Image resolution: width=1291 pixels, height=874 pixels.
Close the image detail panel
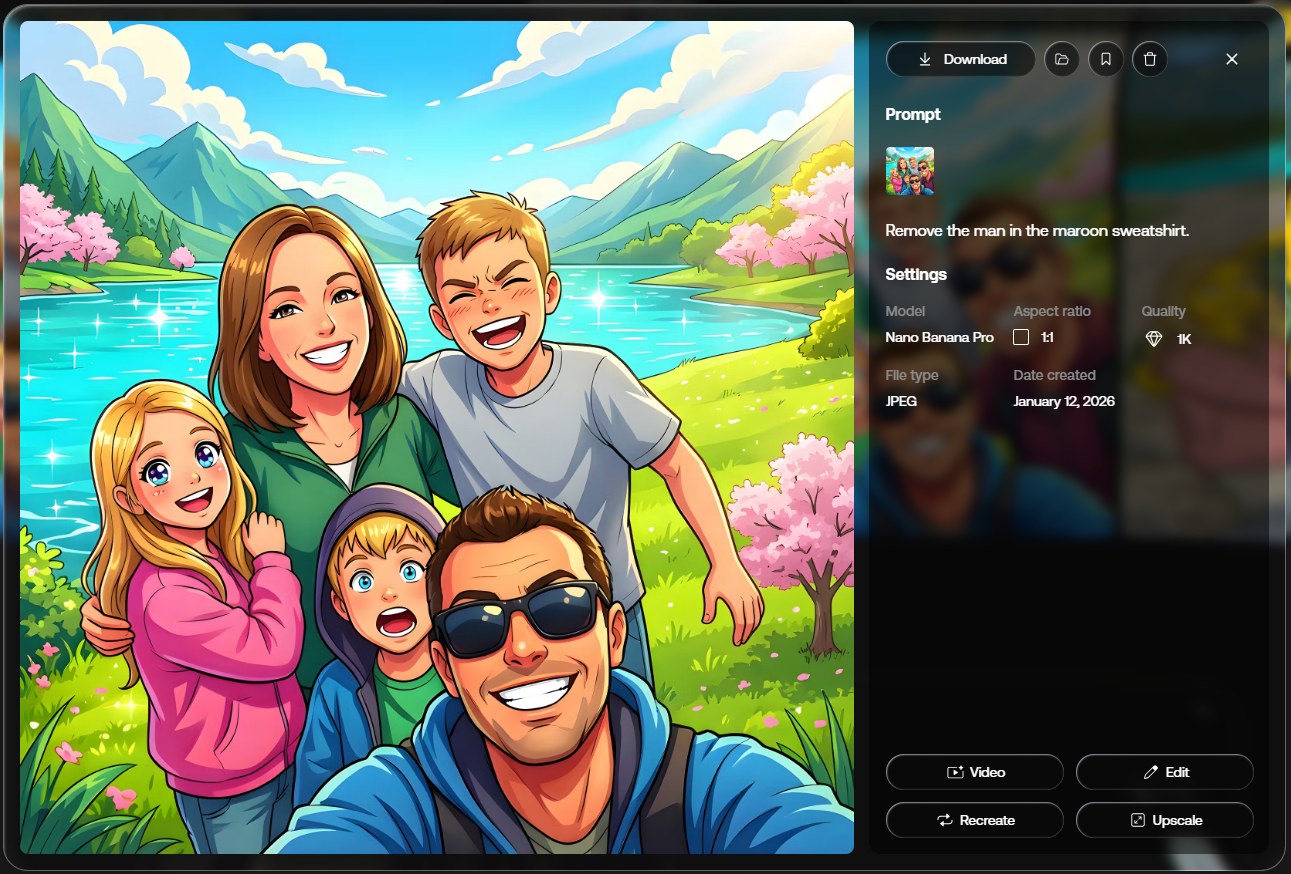(1232, 59)
